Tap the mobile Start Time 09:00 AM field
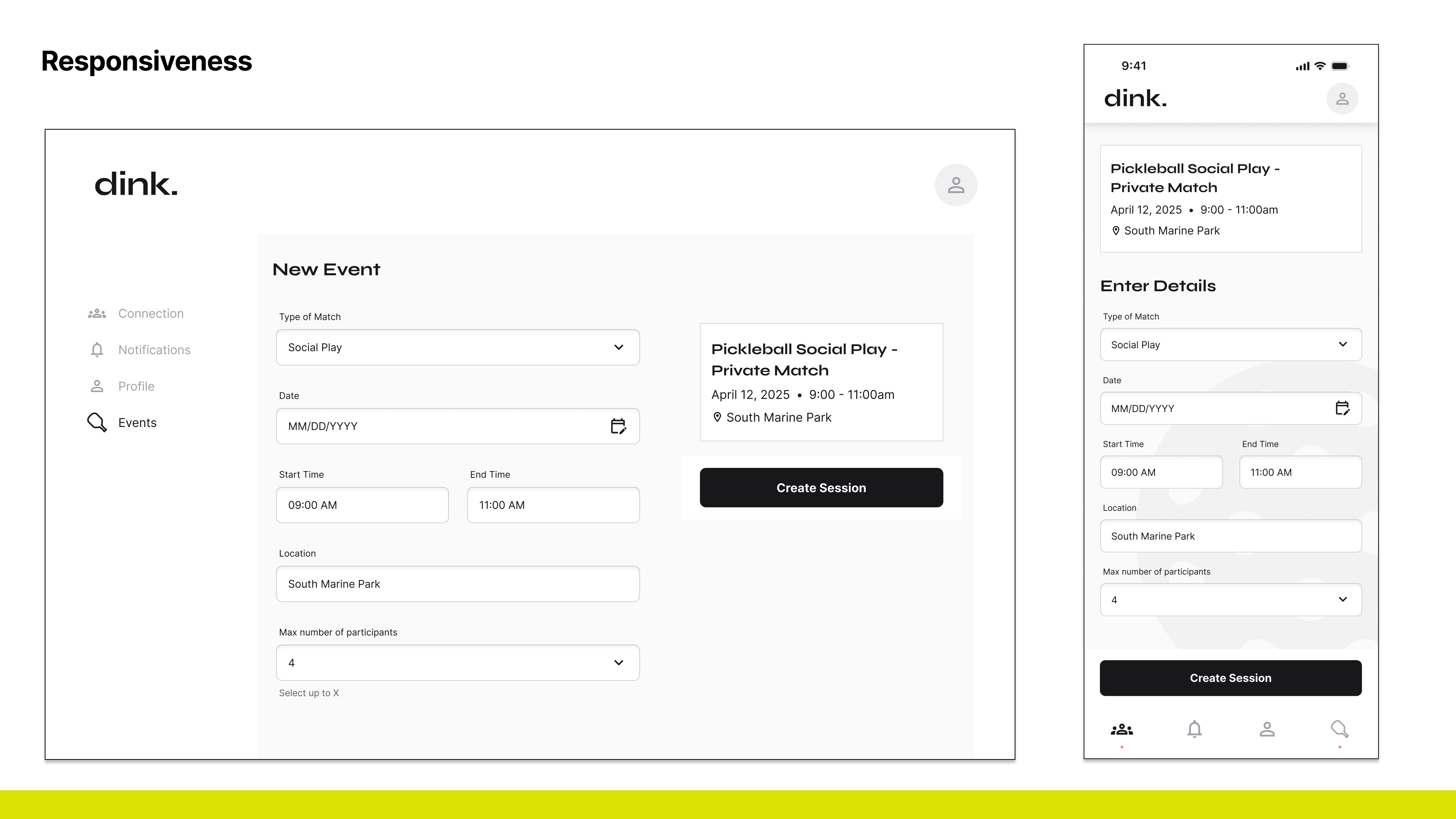The height and width of the screenshot is (819, 1456). (1162, 472)
